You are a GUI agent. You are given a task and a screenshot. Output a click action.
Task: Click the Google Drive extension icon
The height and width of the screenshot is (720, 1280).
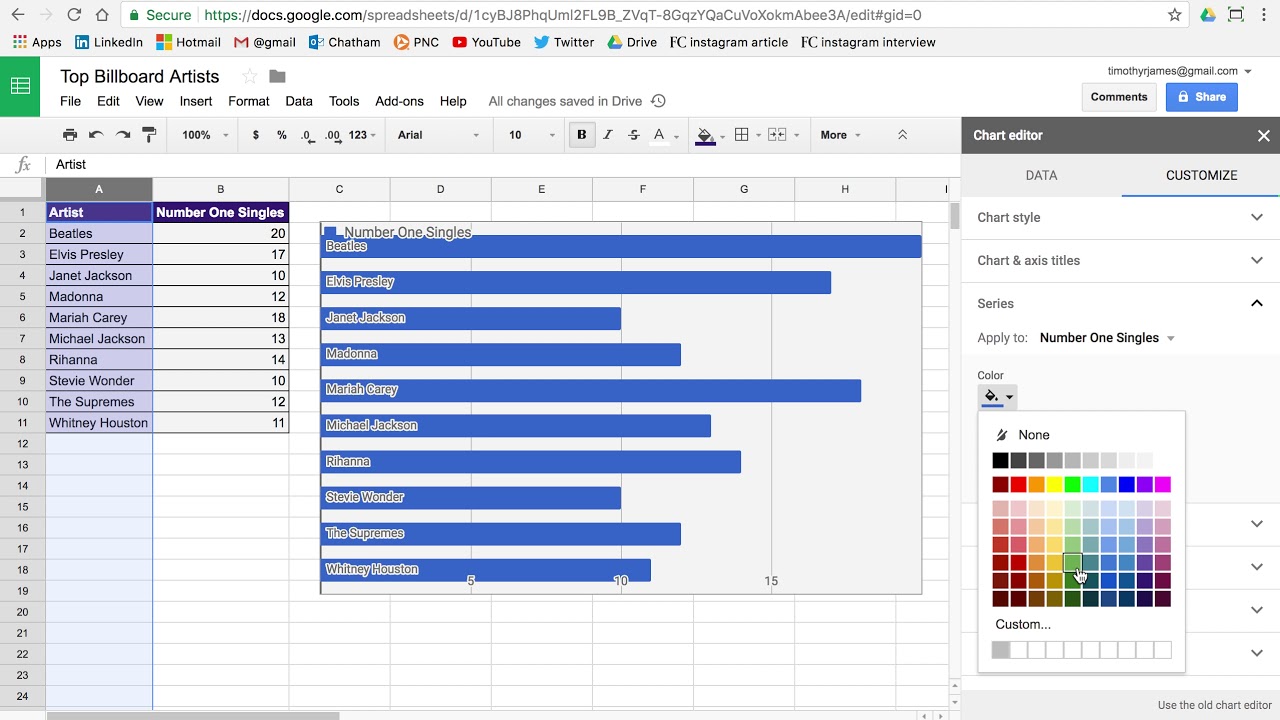pyautogui.click(x=1208, y=15)
